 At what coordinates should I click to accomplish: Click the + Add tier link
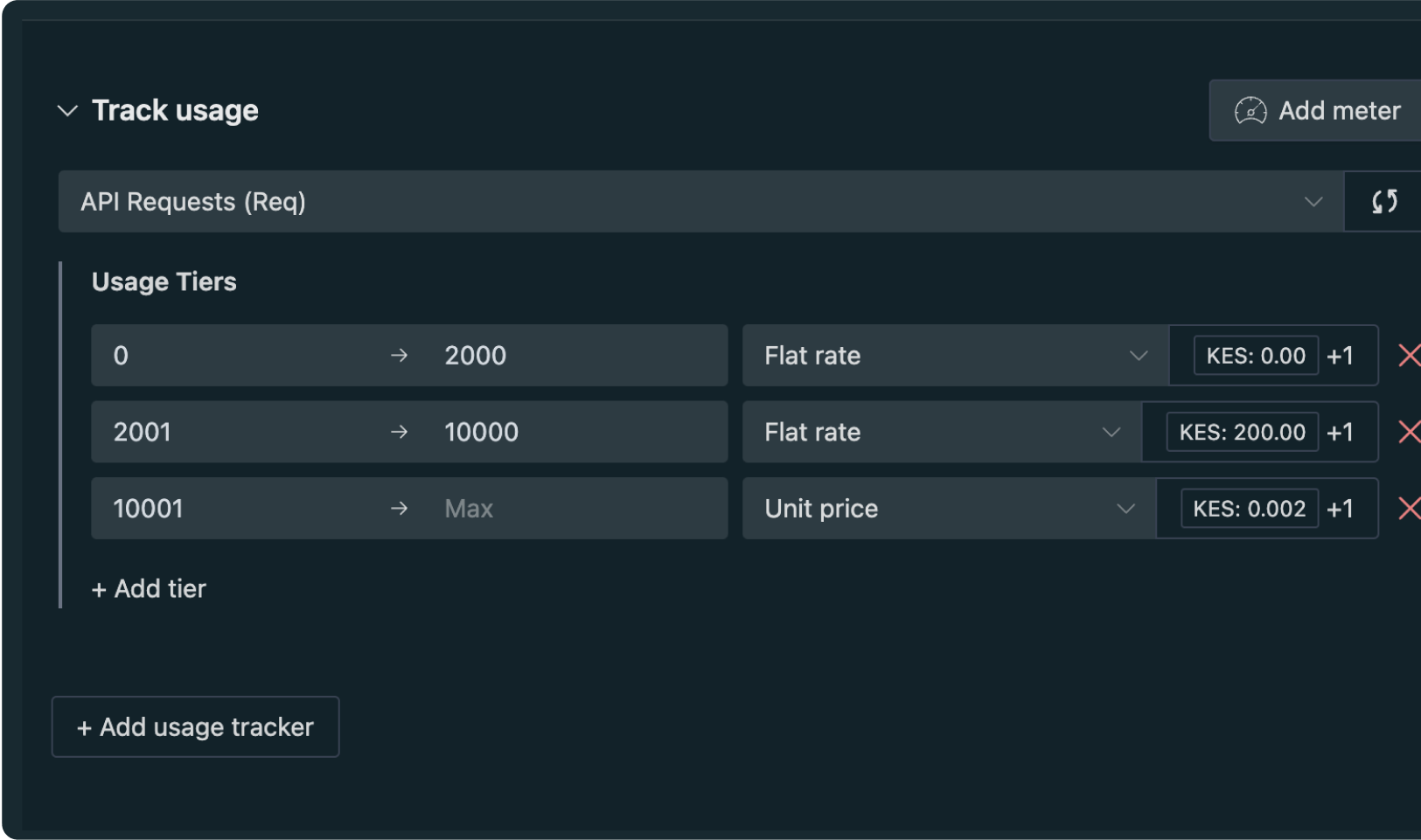tap(149, 589)
